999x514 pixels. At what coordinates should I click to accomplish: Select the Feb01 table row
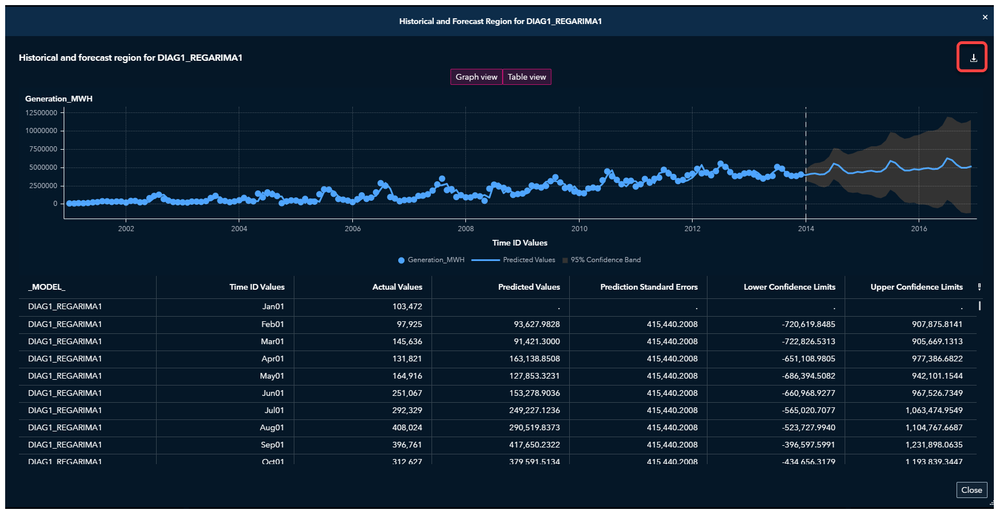point(496,324)
